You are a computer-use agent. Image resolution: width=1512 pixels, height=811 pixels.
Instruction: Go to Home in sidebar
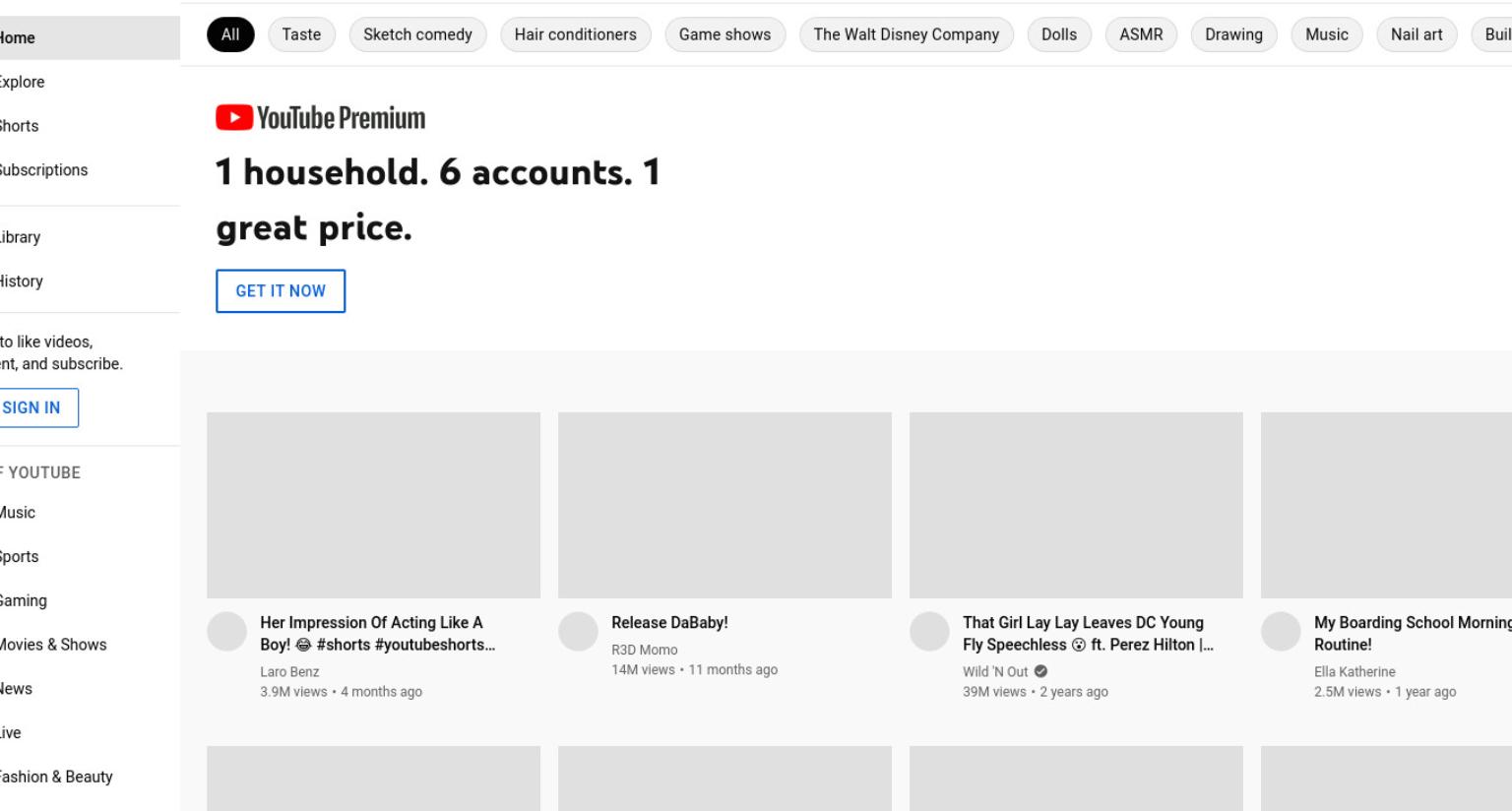90,38
